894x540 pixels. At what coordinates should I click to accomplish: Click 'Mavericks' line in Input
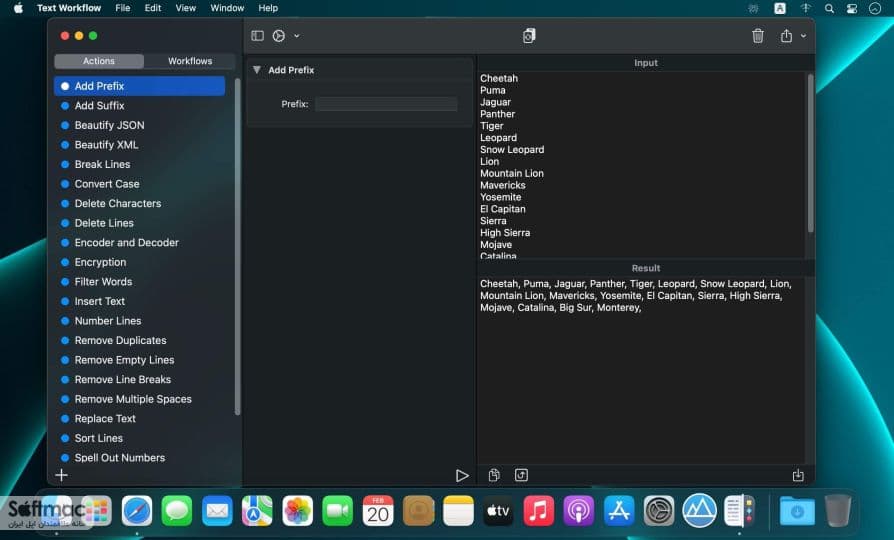(503, 185)
